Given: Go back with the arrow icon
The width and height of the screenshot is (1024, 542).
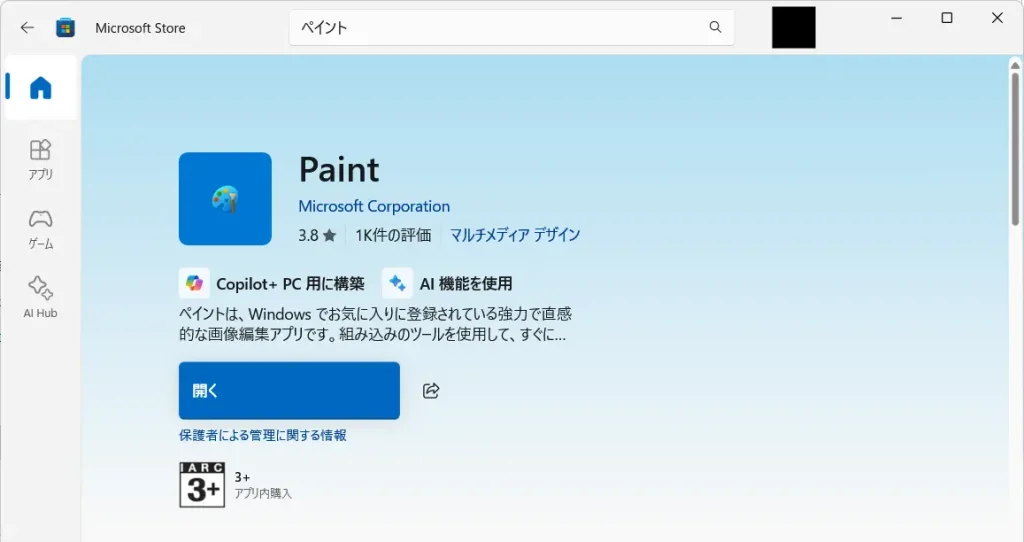Looking at the screenshot, I should click(27, 27).
